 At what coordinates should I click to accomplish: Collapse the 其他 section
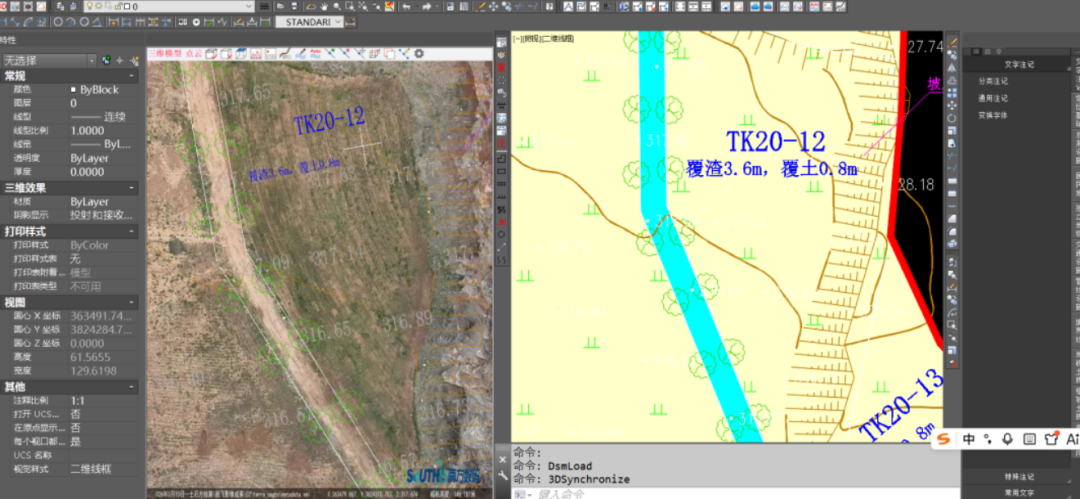coord(132,387)
